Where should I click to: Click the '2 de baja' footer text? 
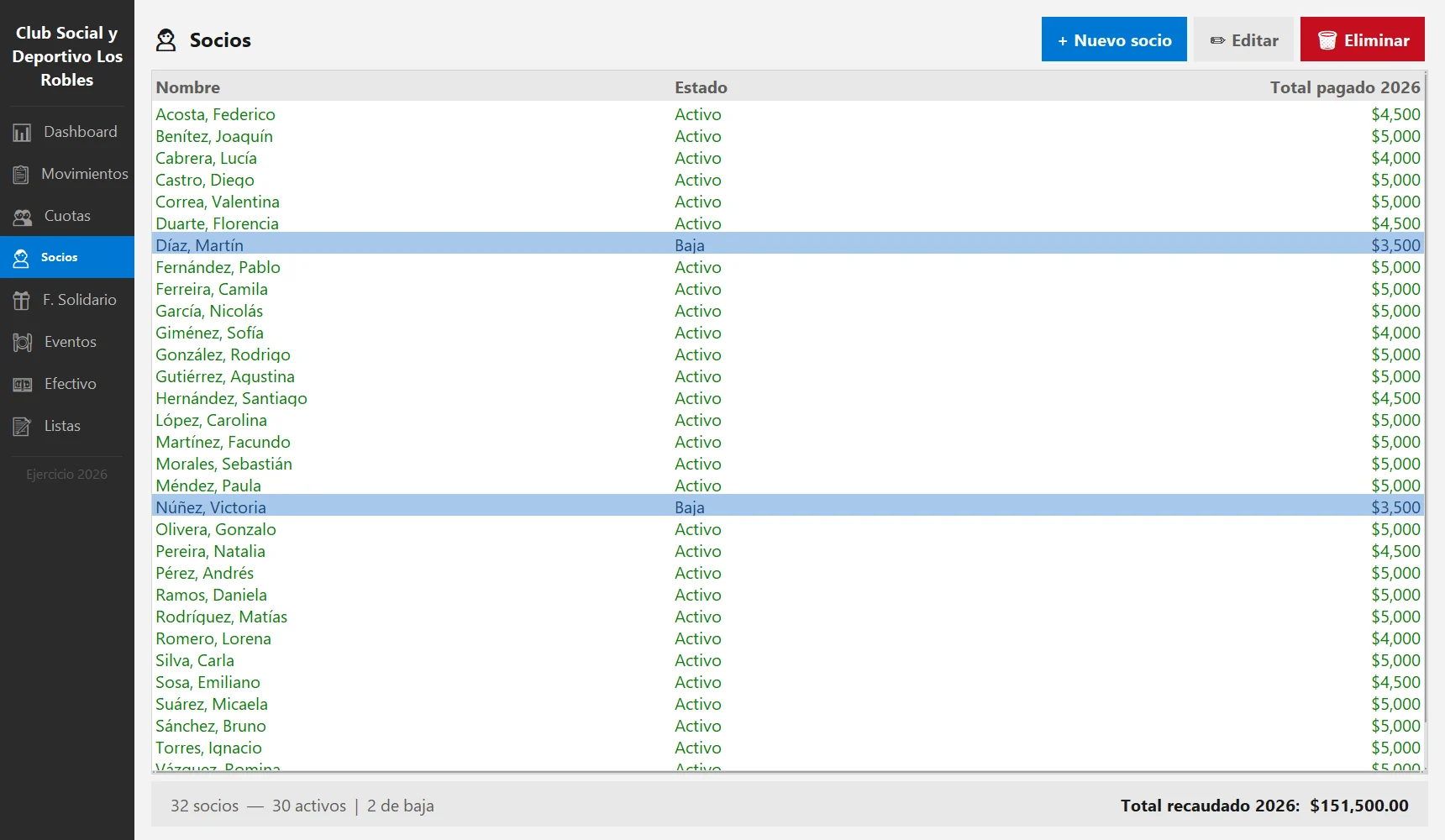coord(401,806)
